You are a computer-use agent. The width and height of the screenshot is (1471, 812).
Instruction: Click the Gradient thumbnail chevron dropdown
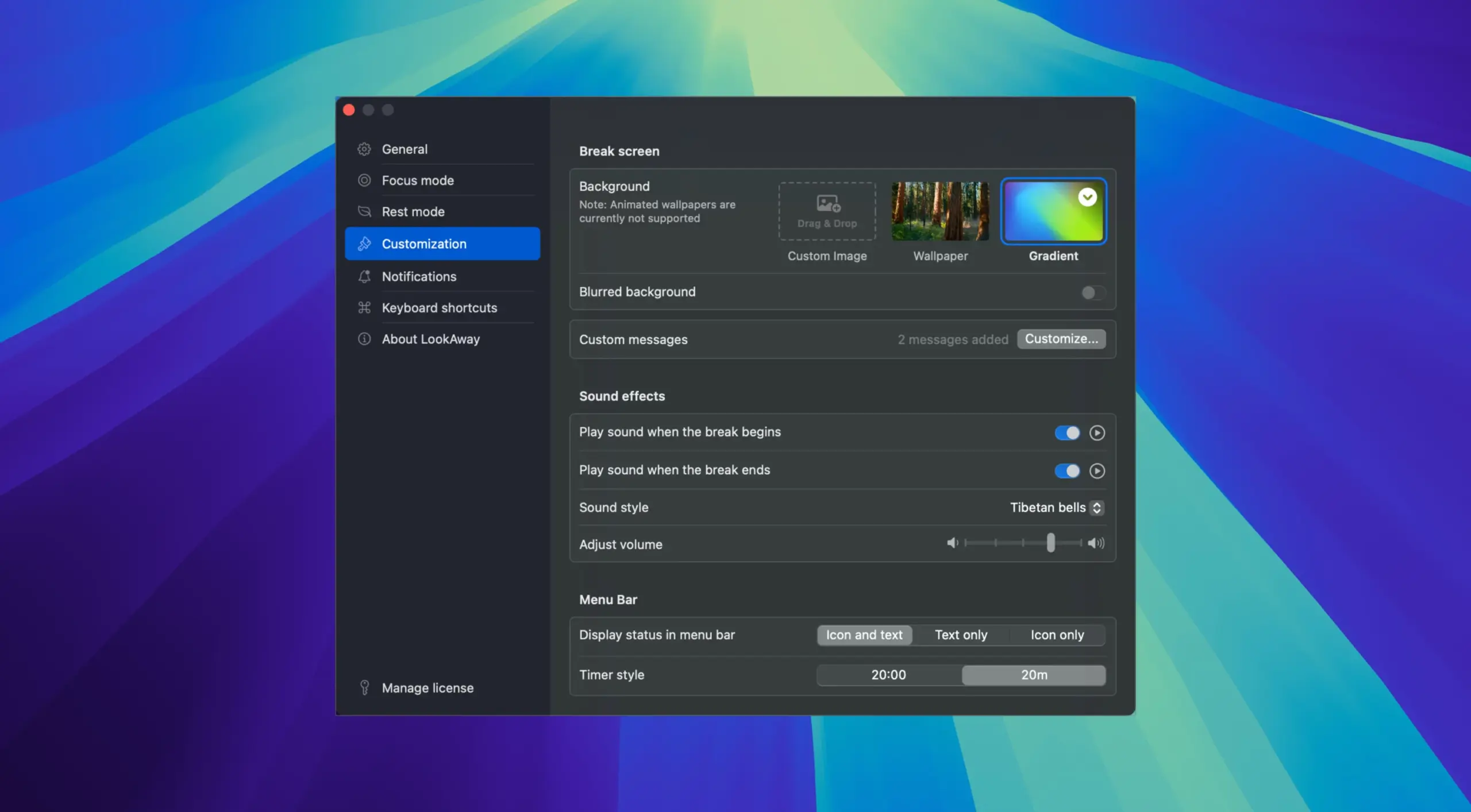[x=1087, y=197]
